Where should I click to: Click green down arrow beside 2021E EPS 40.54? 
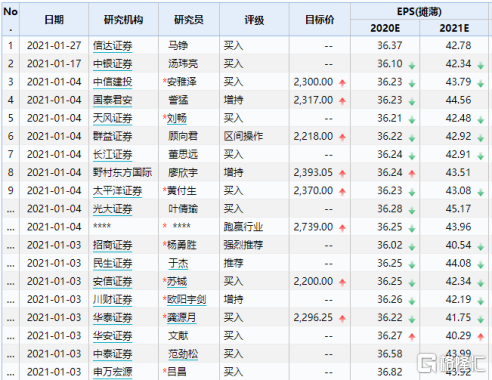pos(481,247)
